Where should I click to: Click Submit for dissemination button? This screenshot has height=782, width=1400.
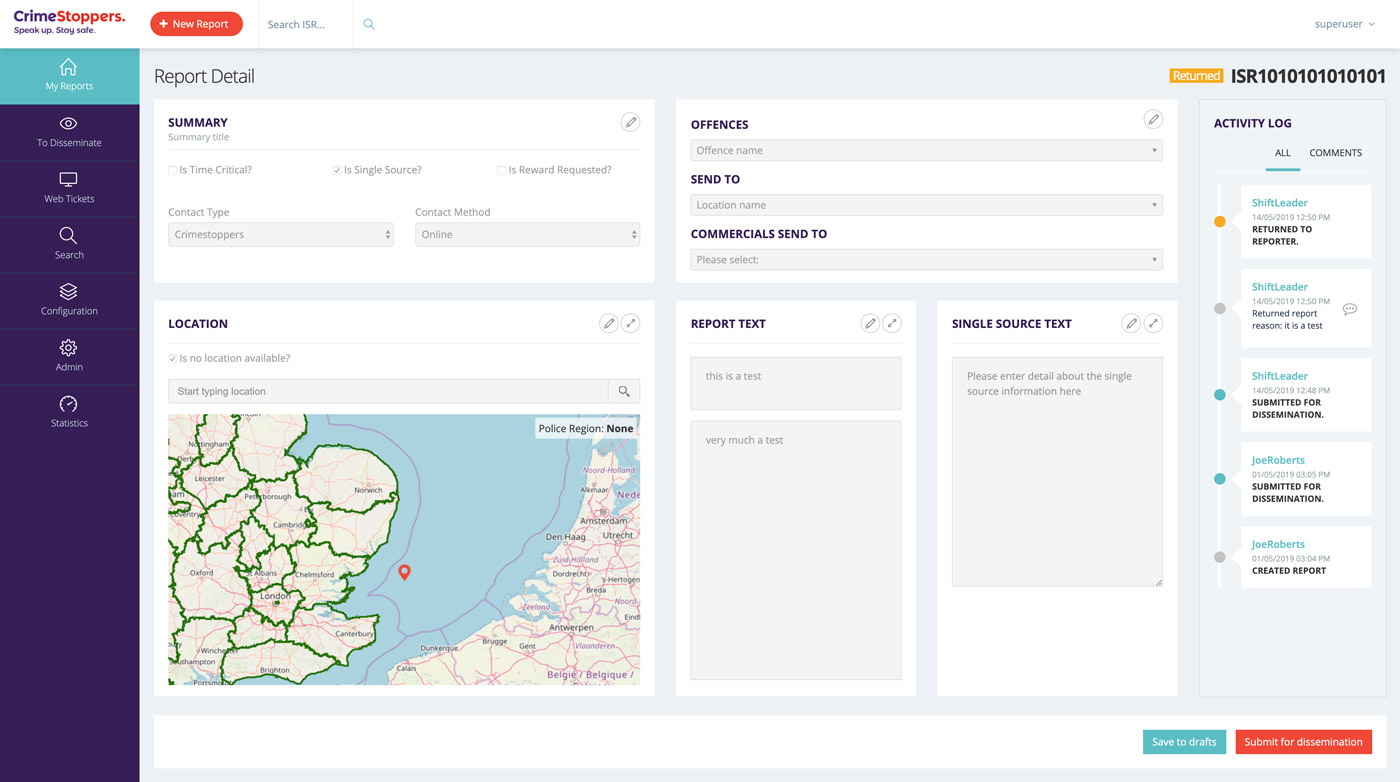click(x=1303, y=742)
